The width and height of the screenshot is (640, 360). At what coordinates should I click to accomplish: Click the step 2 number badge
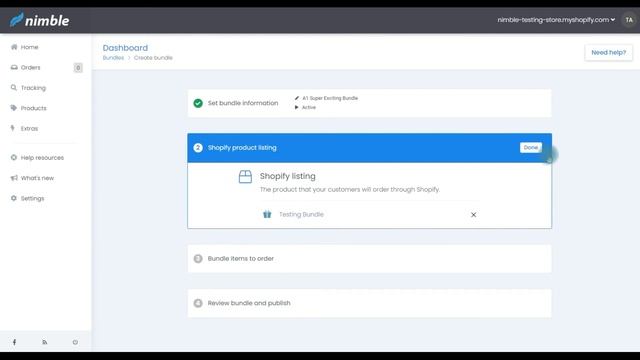pos(198,148)
